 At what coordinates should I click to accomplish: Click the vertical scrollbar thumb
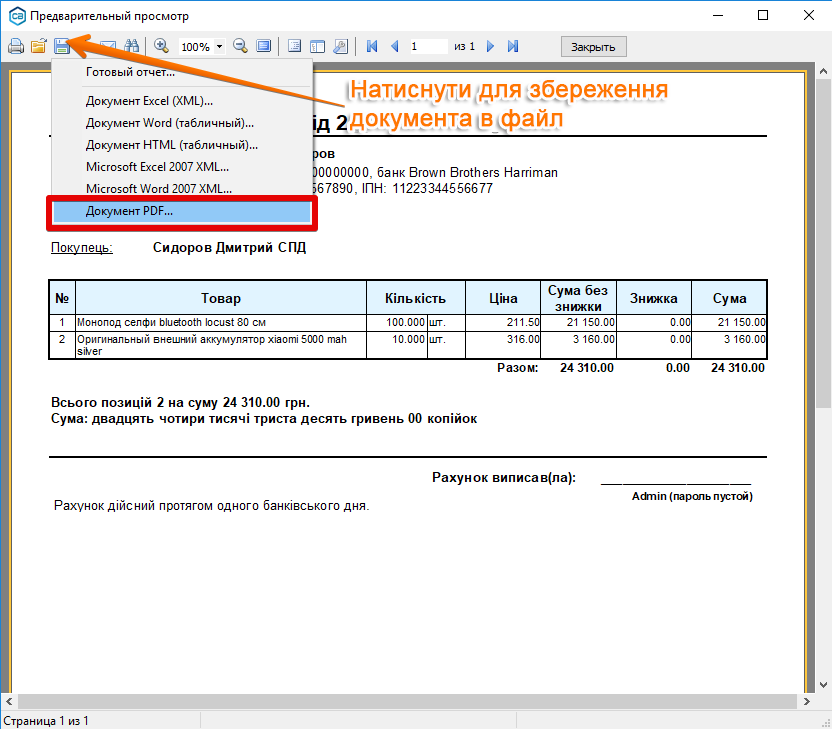(x=823, y=243)
